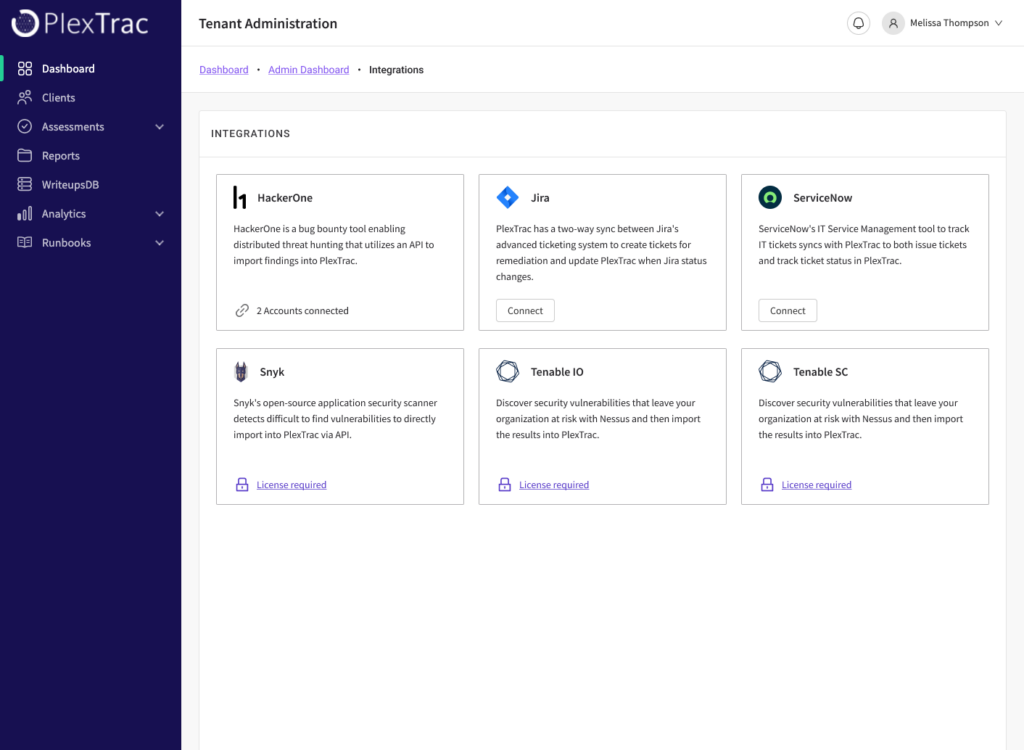The height and width of the screenshot is (750, 1024).
Task: Click the ServiceNow logo icon
Action: pyautogui.click(x=770, y=197)
